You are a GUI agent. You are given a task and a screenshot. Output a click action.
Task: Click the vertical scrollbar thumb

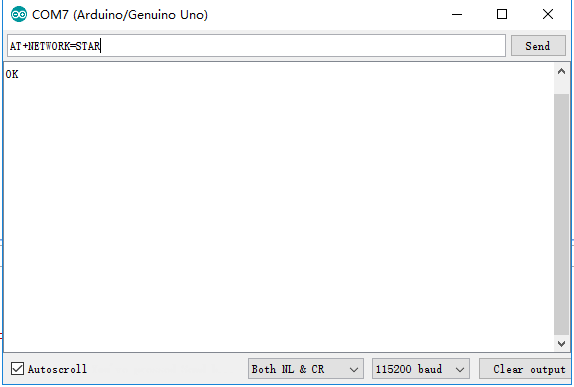point(561,214)
